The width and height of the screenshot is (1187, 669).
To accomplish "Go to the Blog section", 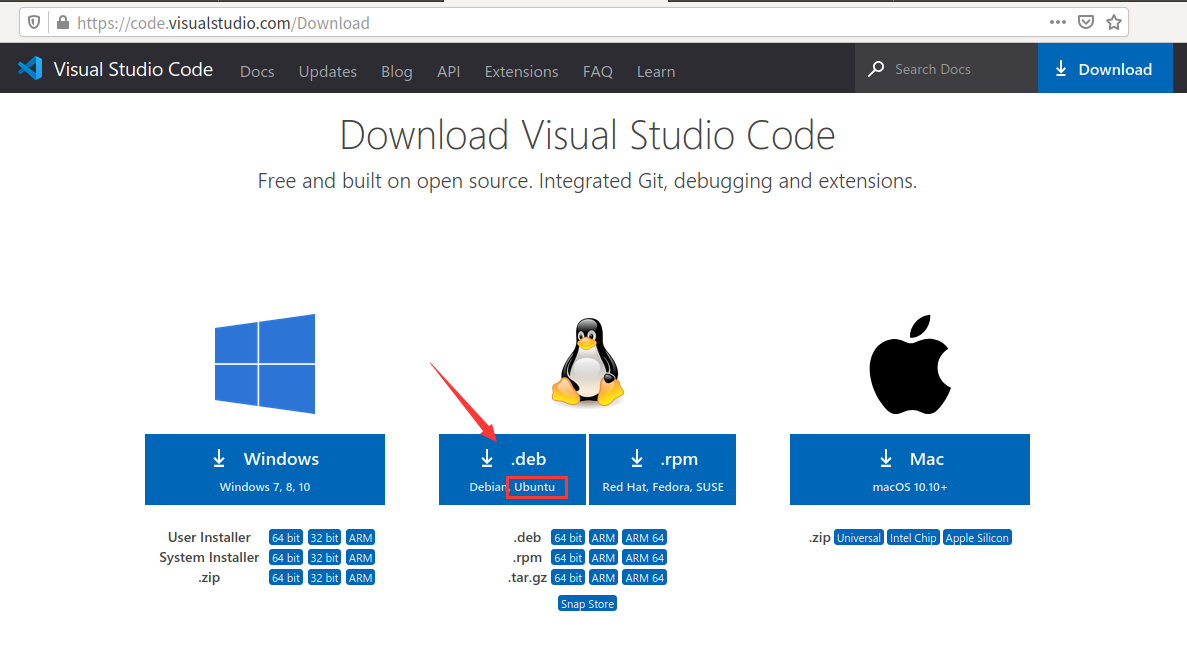I will [397, 71].
